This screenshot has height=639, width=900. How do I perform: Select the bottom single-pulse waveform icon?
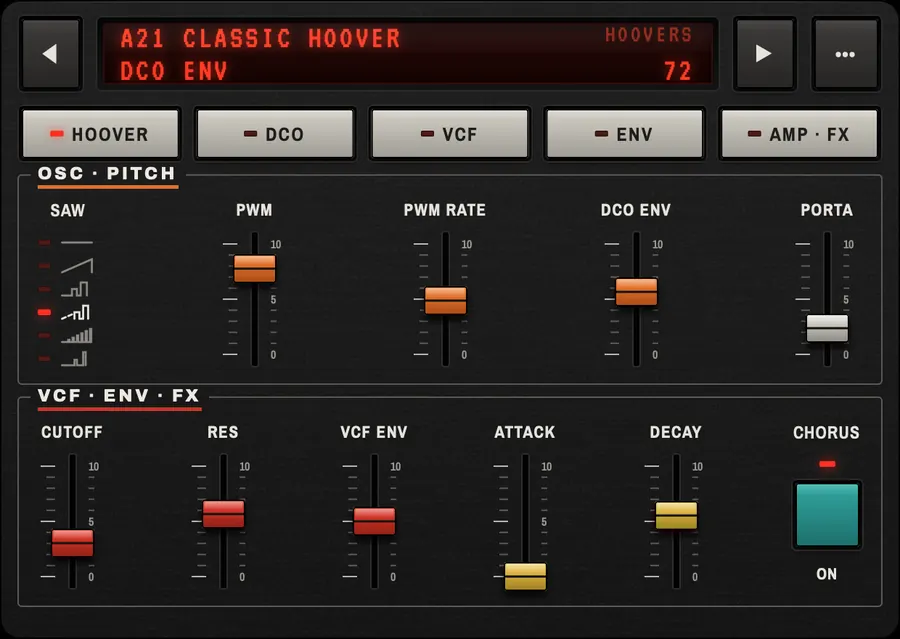pos(75,359)
